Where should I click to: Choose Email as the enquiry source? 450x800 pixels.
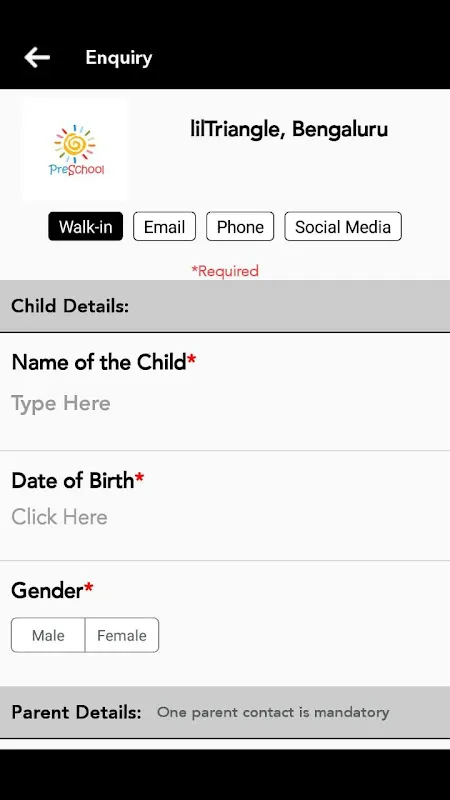point(164,227)
